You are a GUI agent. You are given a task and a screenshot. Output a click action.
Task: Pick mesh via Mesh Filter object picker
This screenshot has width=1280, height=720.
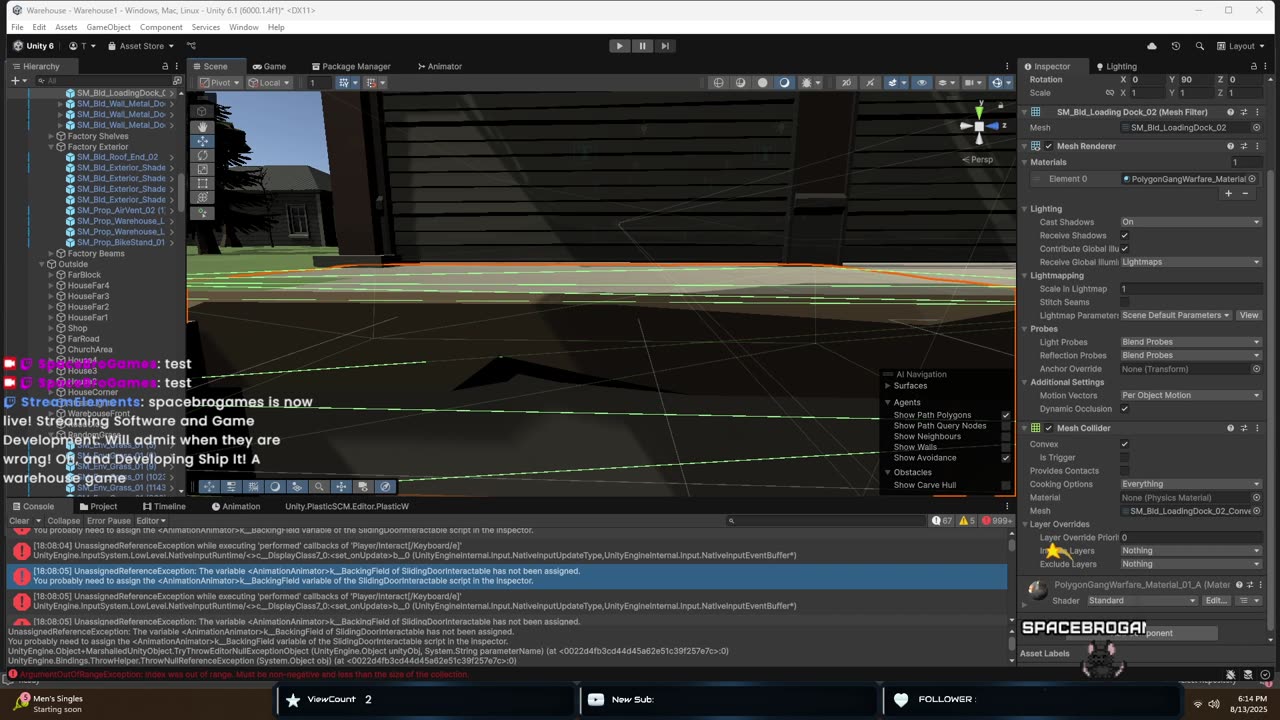coord(1257,128)
